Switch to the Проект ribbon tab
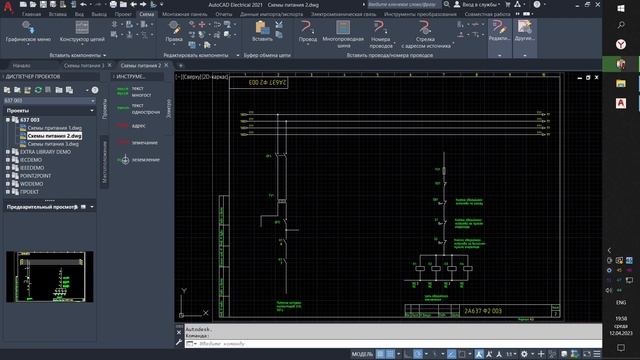The width and height of the screenshot is (640, 360). 123,14
